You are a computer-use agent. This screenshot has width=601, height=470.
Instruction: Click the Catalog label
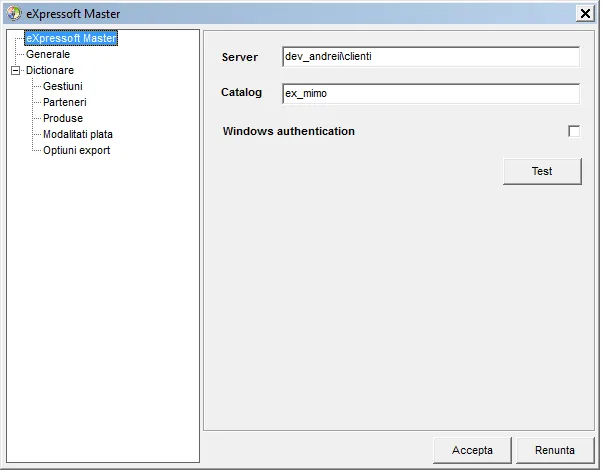click(x=241, y=92)
